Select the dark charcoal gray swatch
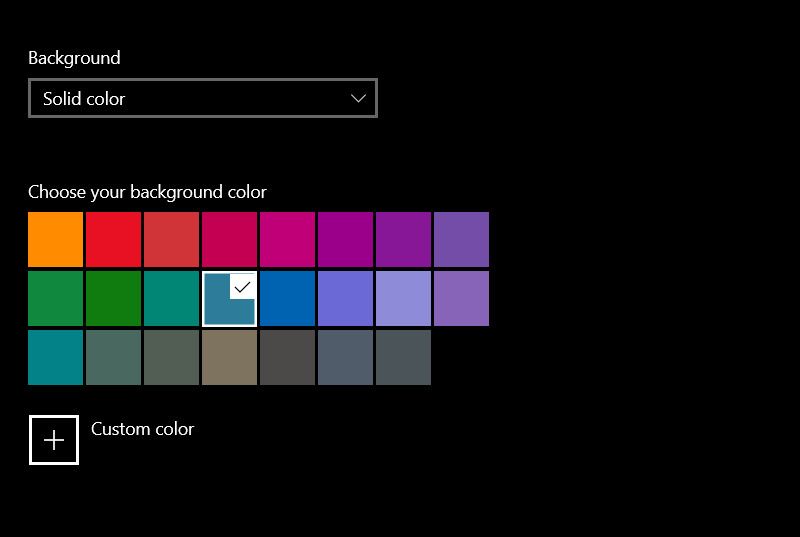Viewport: 800px width, 537px height. (287, 357)
